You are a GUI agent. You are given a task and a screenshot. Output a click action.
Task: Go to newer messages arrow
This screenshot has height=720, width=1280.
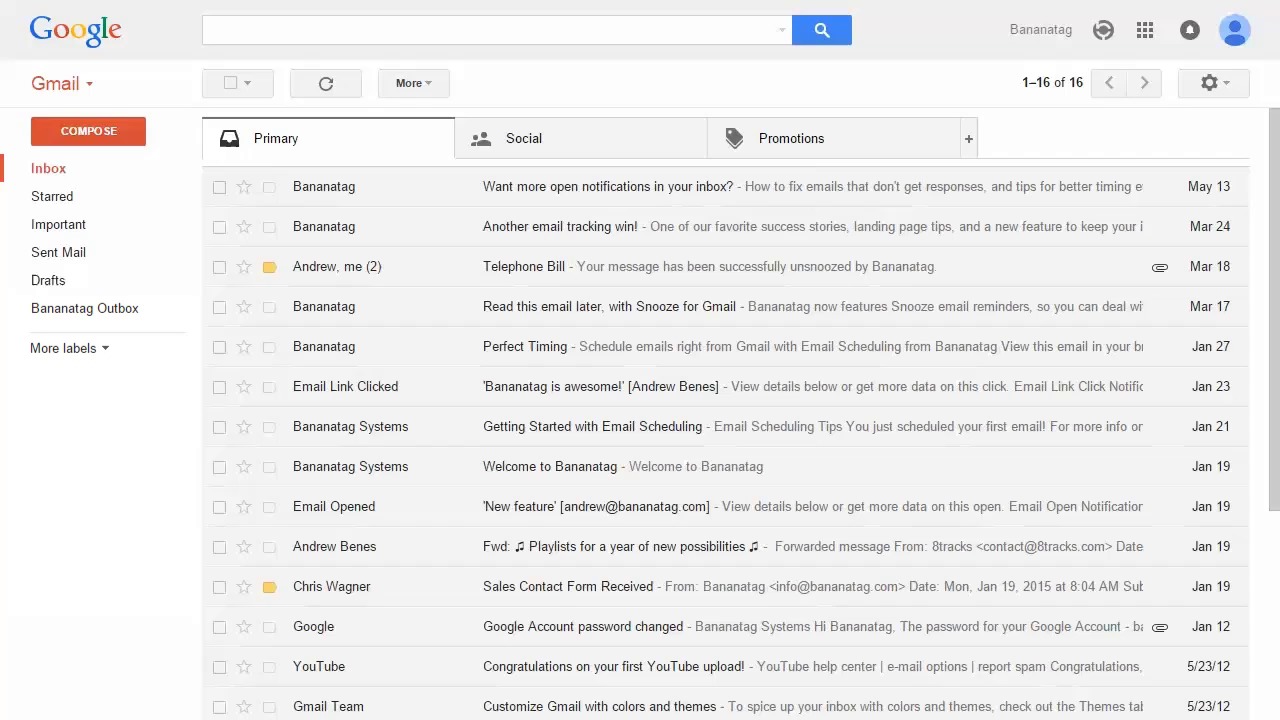point(1109,83)
